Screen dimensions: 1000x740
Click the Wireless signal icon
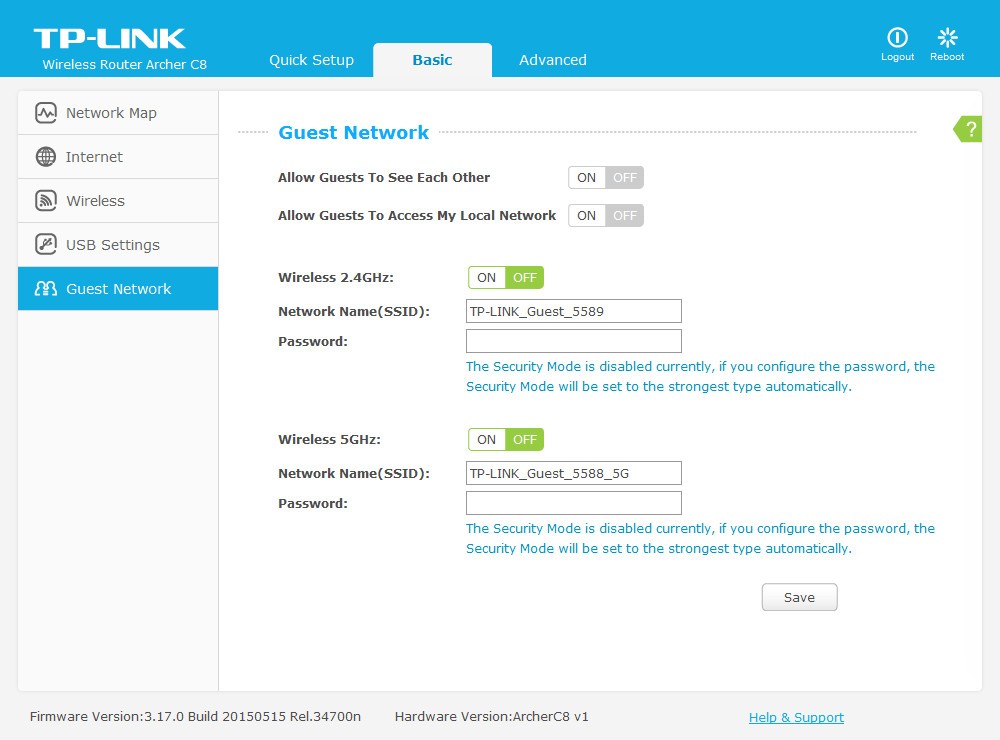click(x=45, y=201)
